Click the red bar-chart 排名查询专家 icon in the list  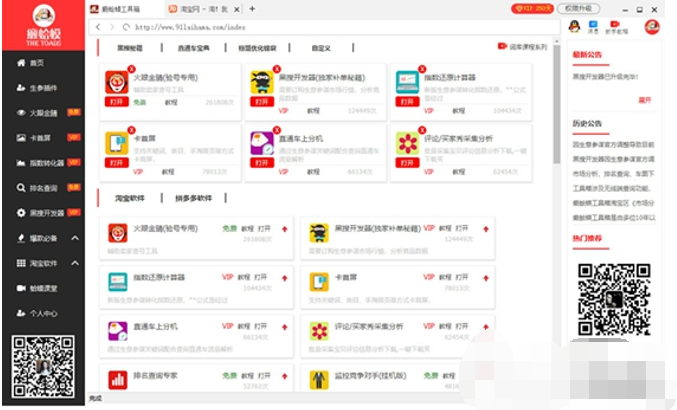pyautogui.click(x=117, y=380)
